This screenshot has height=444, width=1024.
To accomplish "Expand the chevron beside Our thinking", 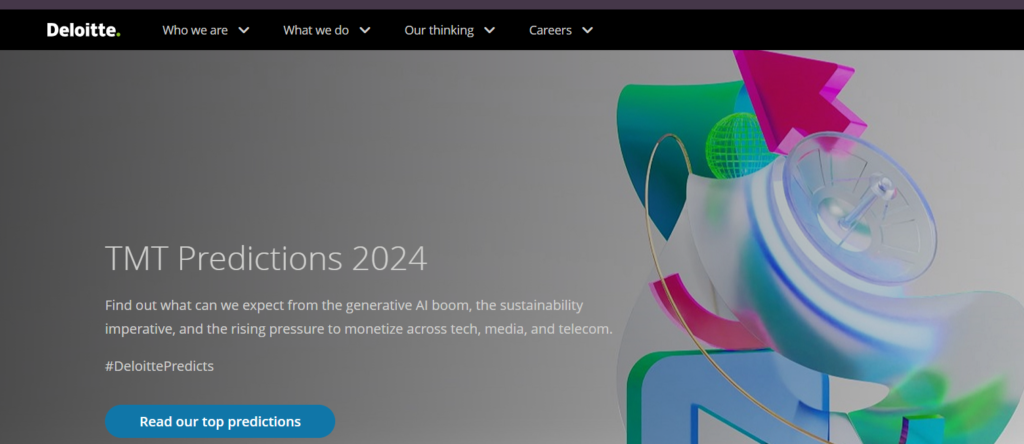I will [489, 30].
